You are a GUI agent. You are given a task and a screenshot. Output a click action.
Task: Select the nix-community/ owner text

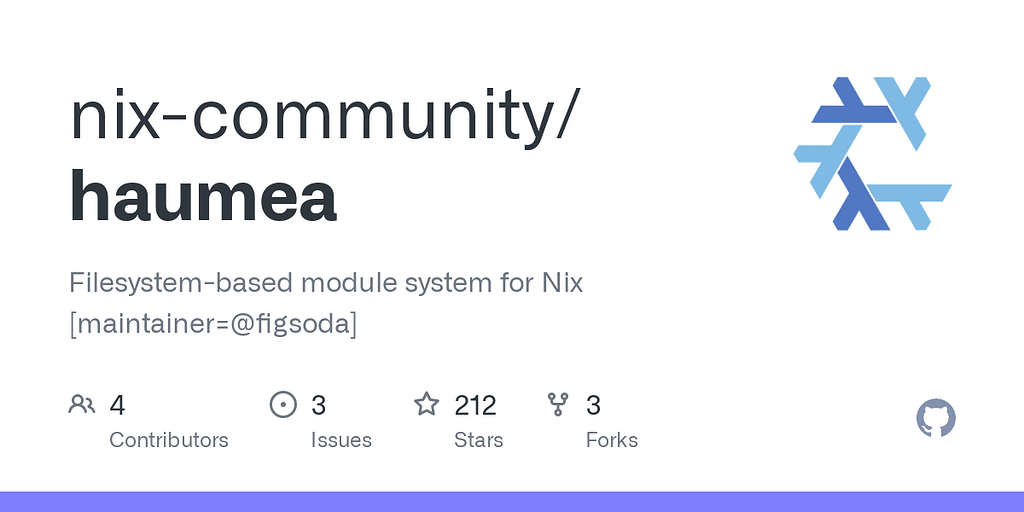coord(323,118)
